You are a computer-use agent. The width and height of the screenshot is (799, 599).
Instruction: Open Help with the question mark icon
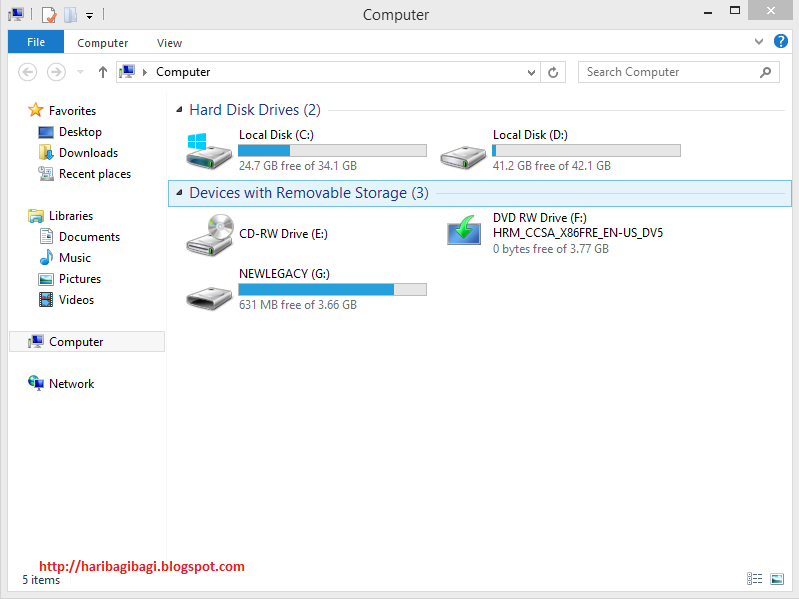point(781,41)
